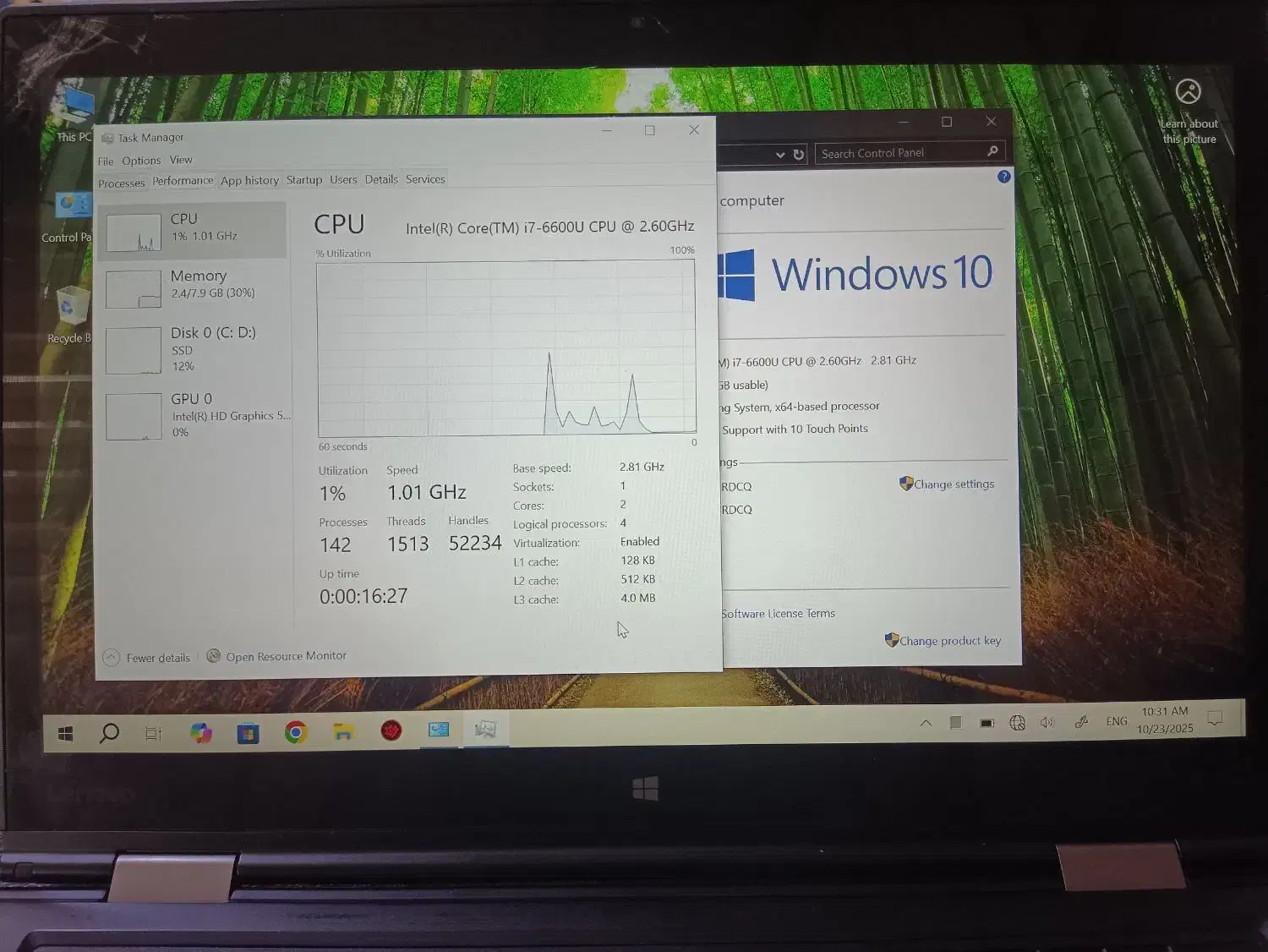The width and height of the screenshot is (1268, 952).
Task: Open the notification center icon
Action: (x=1216, y=719)
